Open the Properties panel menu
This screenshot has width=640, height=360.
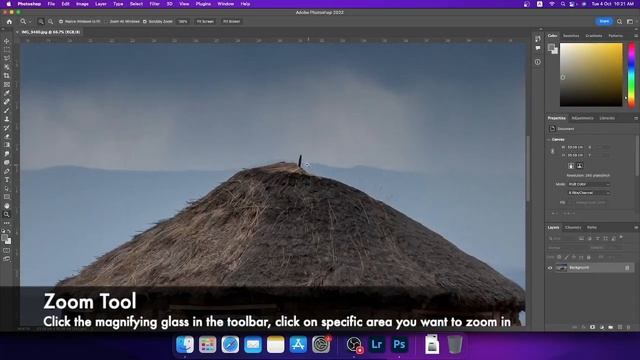[636, 118]
